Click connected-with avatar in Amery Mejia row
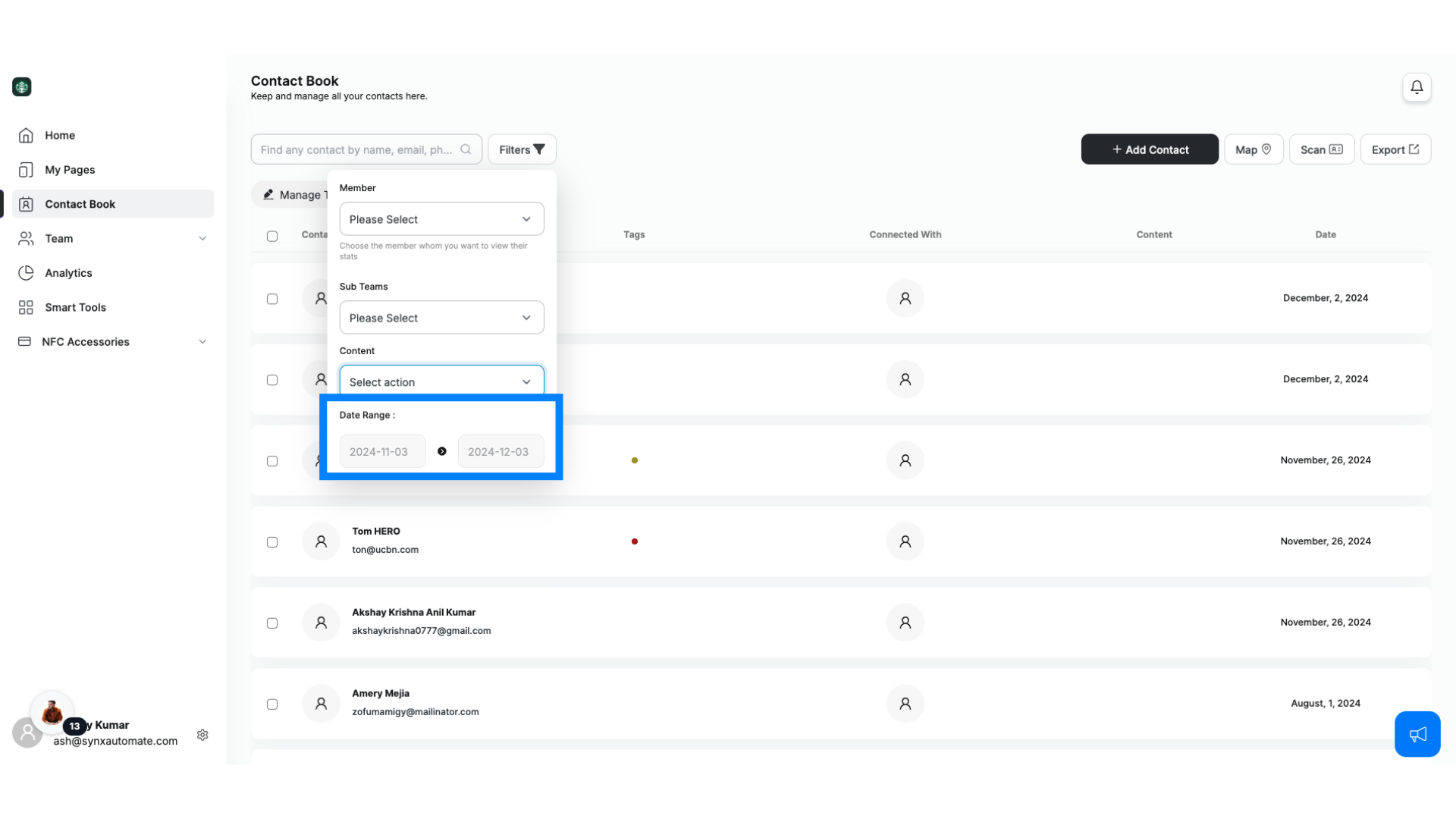This screenshot has width=1456, height=819. [905, 704]
